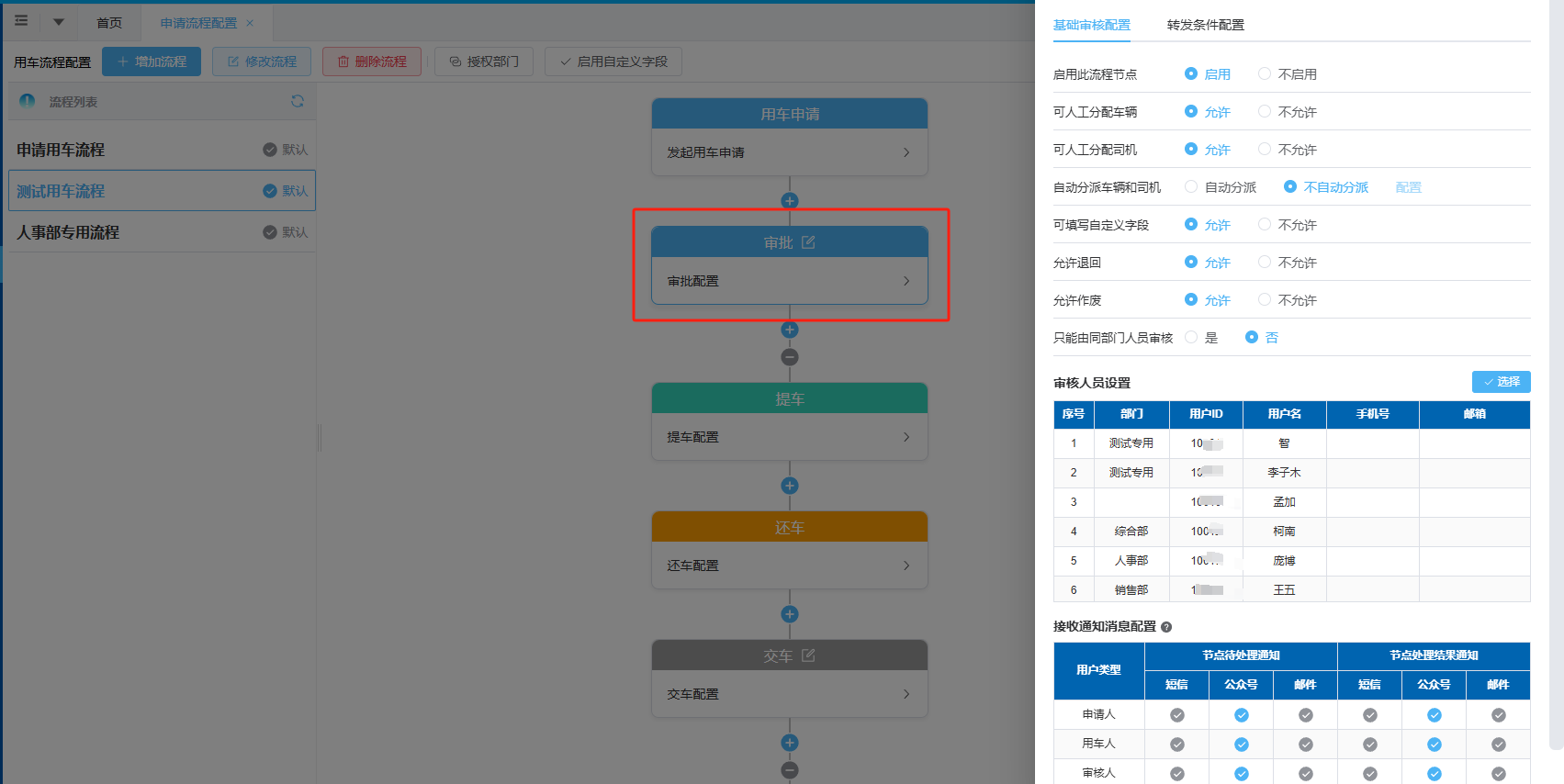Open the dropdown arrow next to 首页 tab
Screen dimensions: 1564x784
[x=59, y=22]
